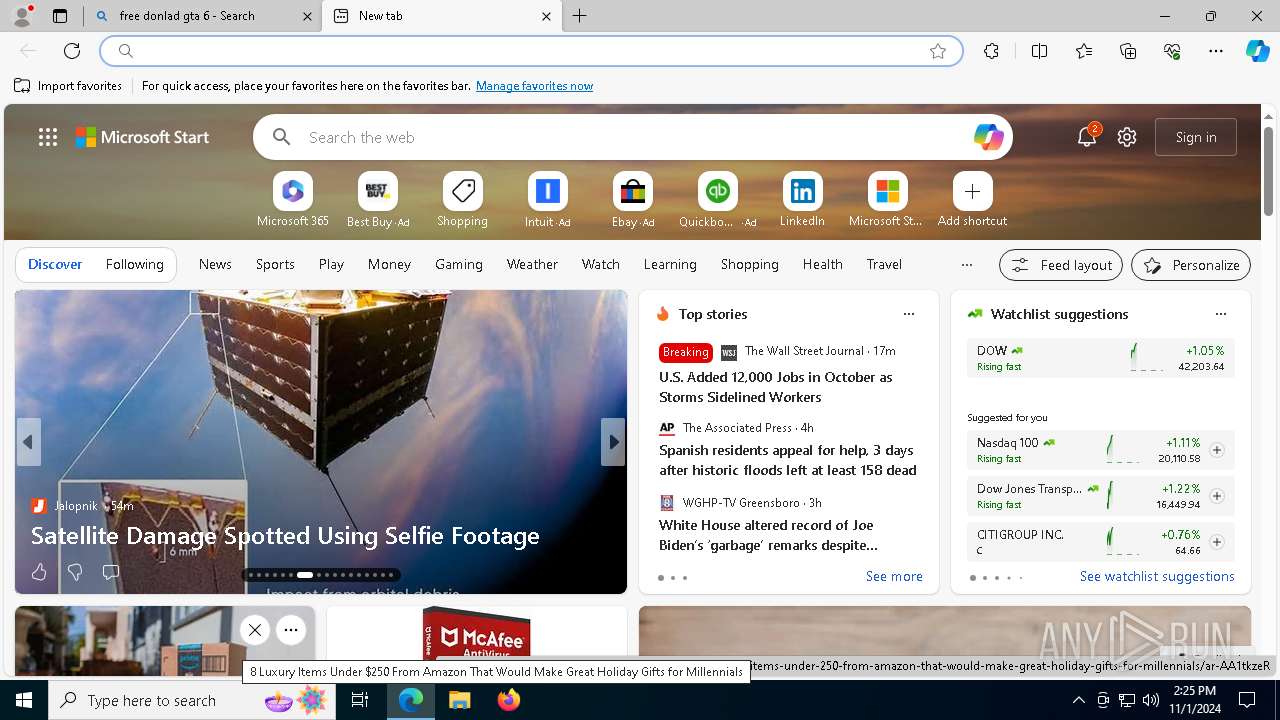Open the Copilot sidebar icon
The width and height of the screenshot is (1280, 720).
[1257, 51]
